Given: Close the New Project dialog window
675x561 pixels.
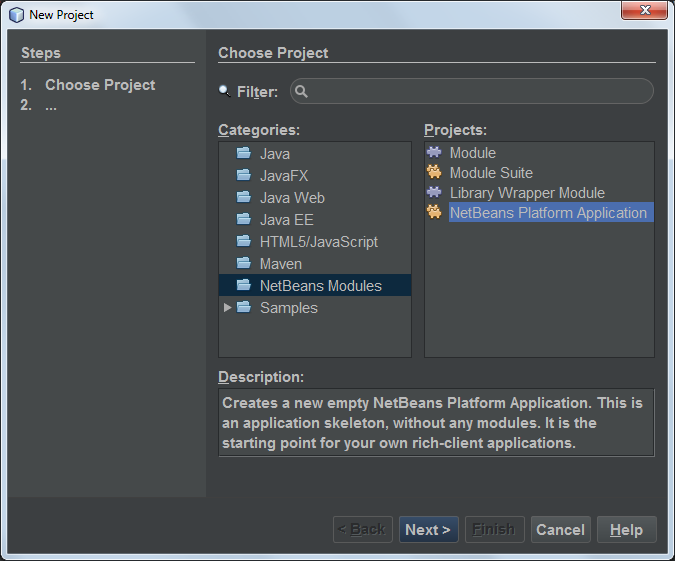Looking at the screenshot, I should pos(645,11).
